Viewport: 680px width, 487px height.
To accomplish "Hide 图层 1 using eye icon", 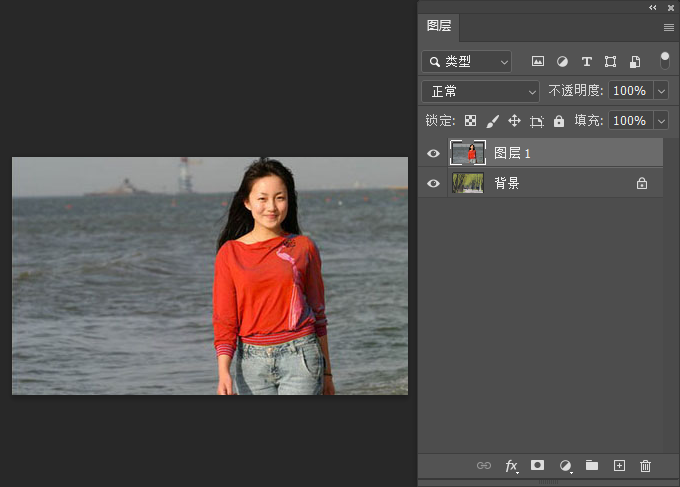I will click(x=433, y=153).
